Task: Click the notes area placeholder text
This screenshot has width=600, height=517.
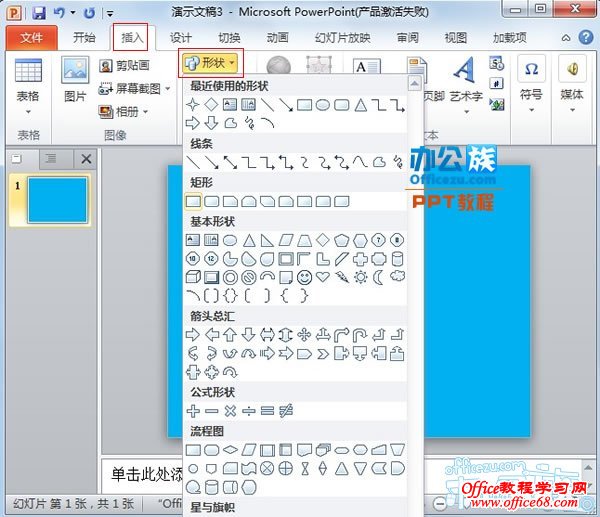Action: [x=147, y=475]
